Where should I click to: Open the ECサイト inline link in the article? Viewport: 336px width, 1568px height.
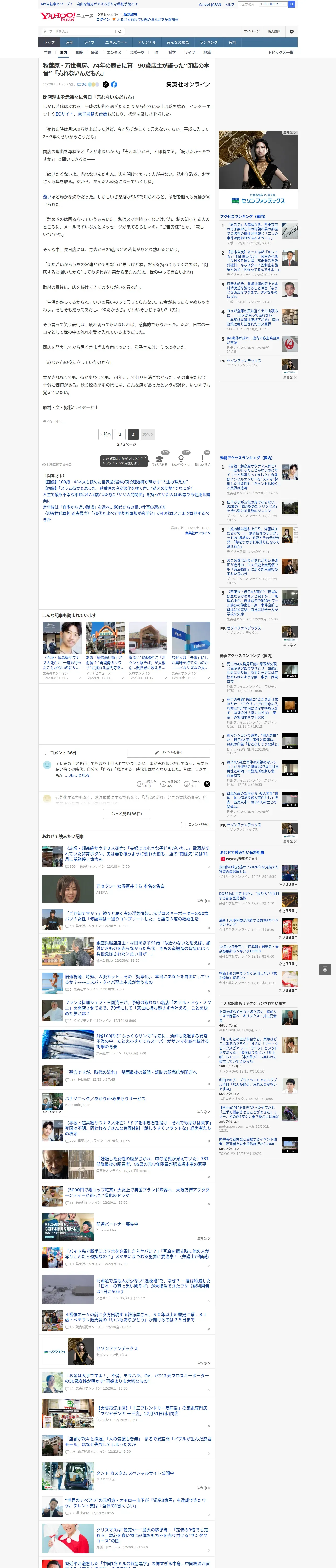tap(64, 114)
